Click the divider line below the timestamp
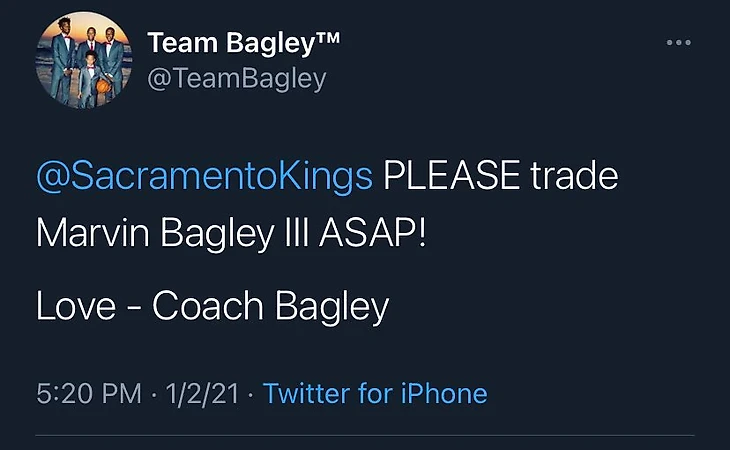 pyautogui.click(x=365, y=435)
